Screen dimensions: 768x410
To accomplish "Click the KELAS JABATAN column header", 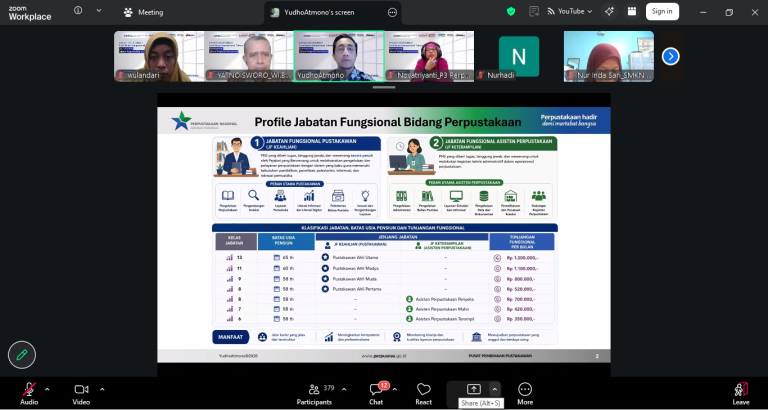I will pyautogui.click(x=236, y=241).
